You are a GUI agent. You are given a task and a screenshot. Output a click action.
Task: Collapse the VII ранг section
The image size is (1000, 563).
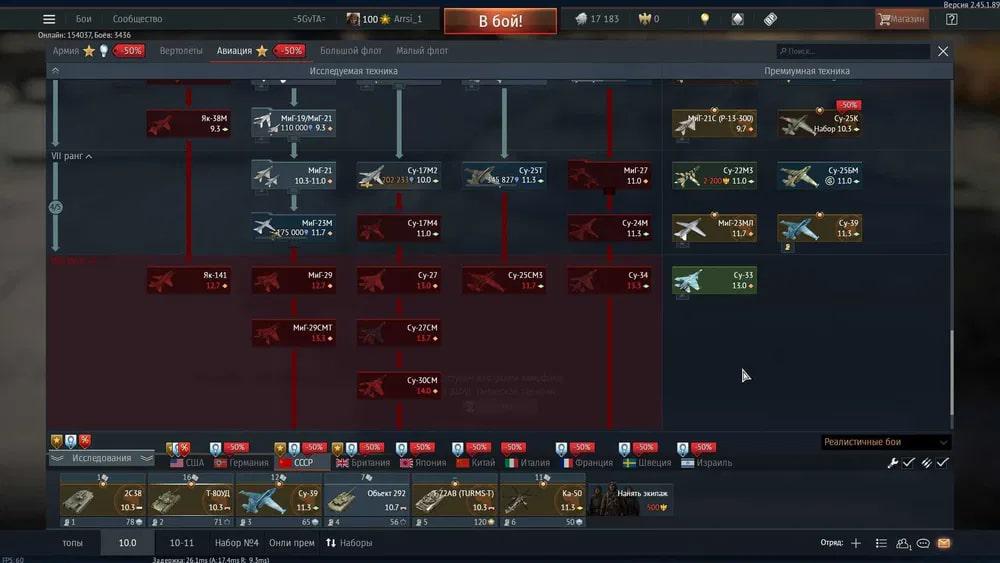point(89,157)
